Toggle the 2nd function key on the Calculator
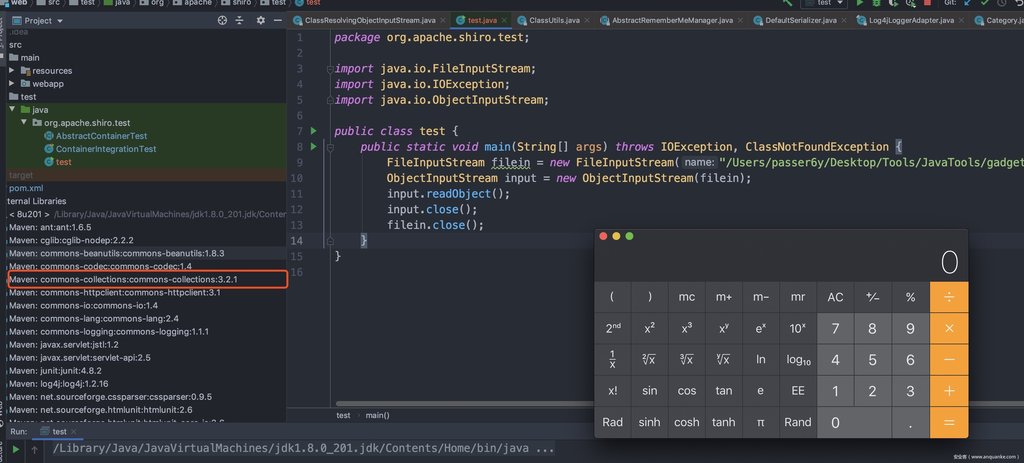 coord(613,328)
